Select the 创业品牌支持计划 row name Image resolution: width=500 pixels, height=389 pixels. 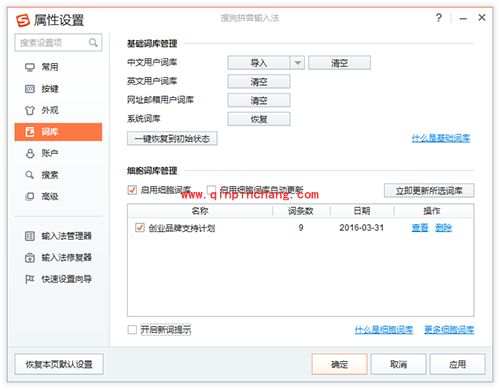coord(182,228)
